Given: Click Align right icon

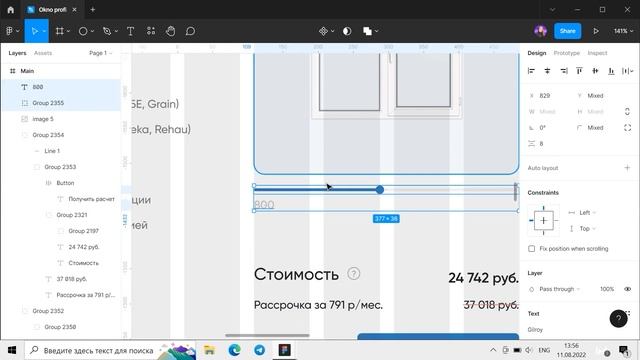Looking at the screenshot, I should [x=564, y=71].
